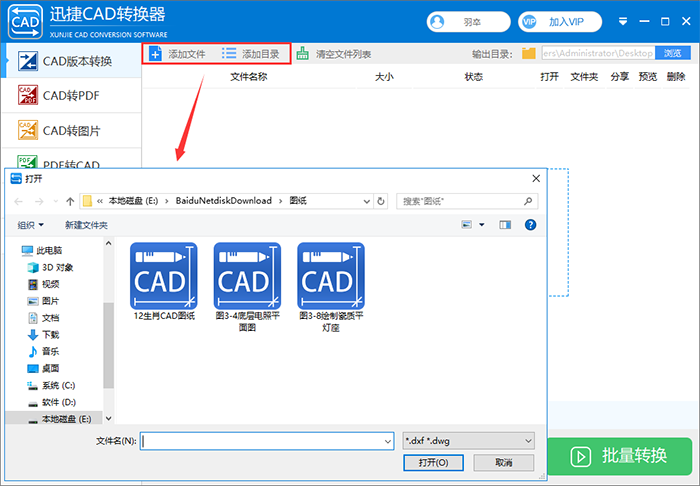
Task: Click the 批量转换 button
Action: click(620, 456)
